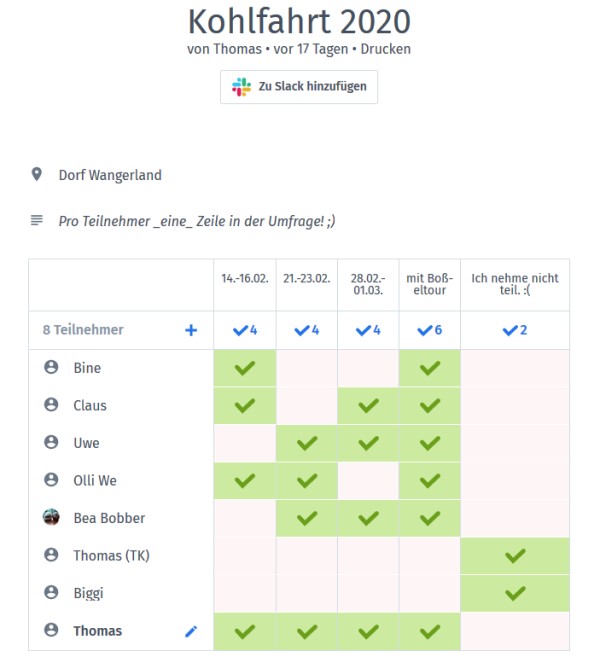Click the avatar icon next to Bine
Screen dimensions: 600x657
click(x=51, y=367)
